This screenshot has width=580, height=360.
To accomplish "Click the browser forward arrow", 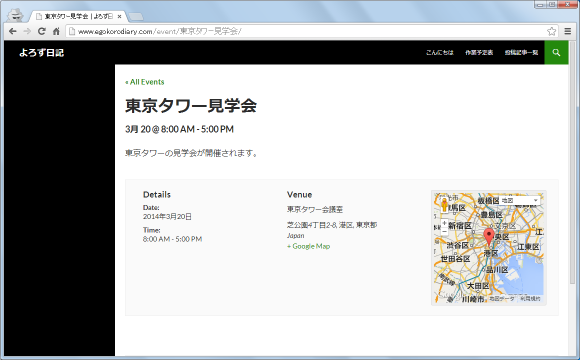I will pos(27,31).
